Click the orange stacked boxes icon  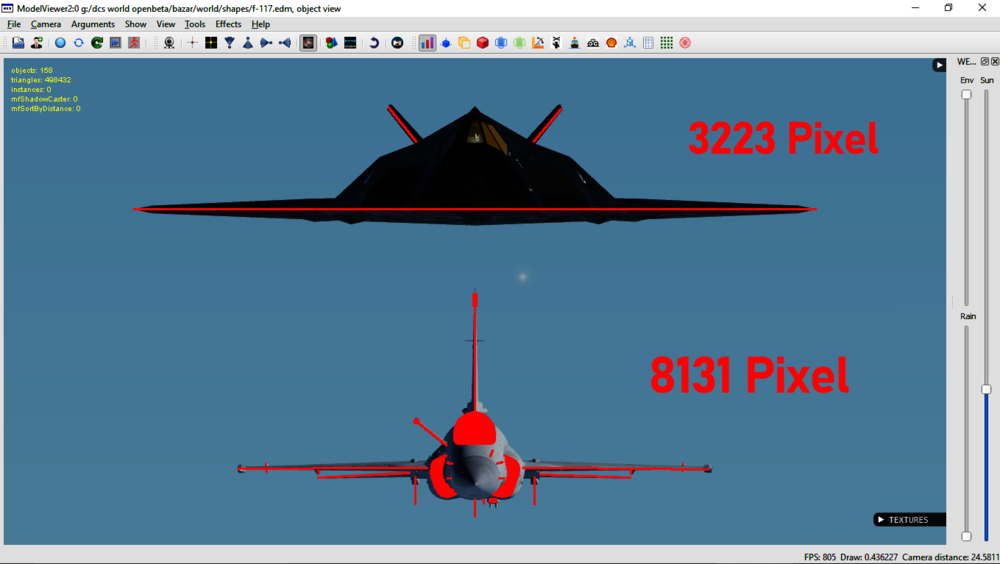(464, 43)
